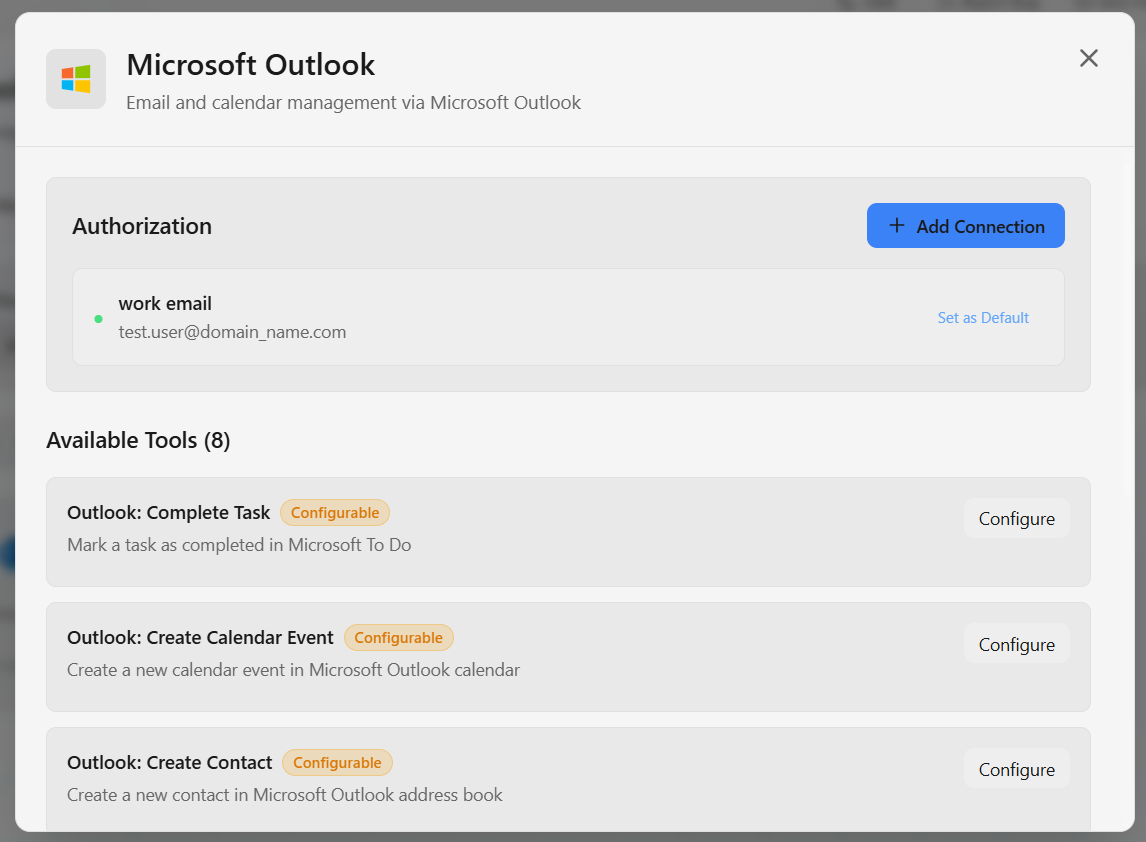Click the test.user@domain_name.com email address
This screenshot has width=1146, height=842.
232,332
